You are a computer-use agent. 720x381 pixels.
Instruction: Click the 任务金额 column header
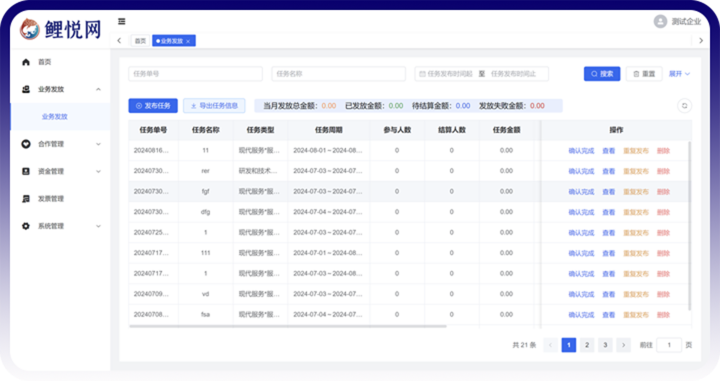[x=506, y=130]
